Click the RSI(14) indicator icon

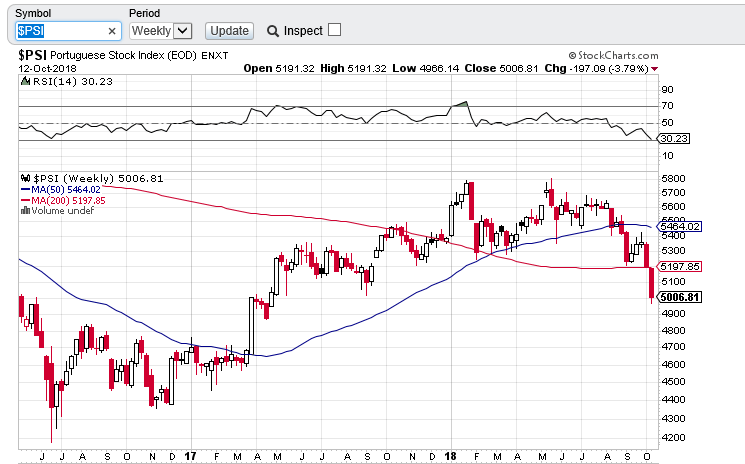coord(25,82)
